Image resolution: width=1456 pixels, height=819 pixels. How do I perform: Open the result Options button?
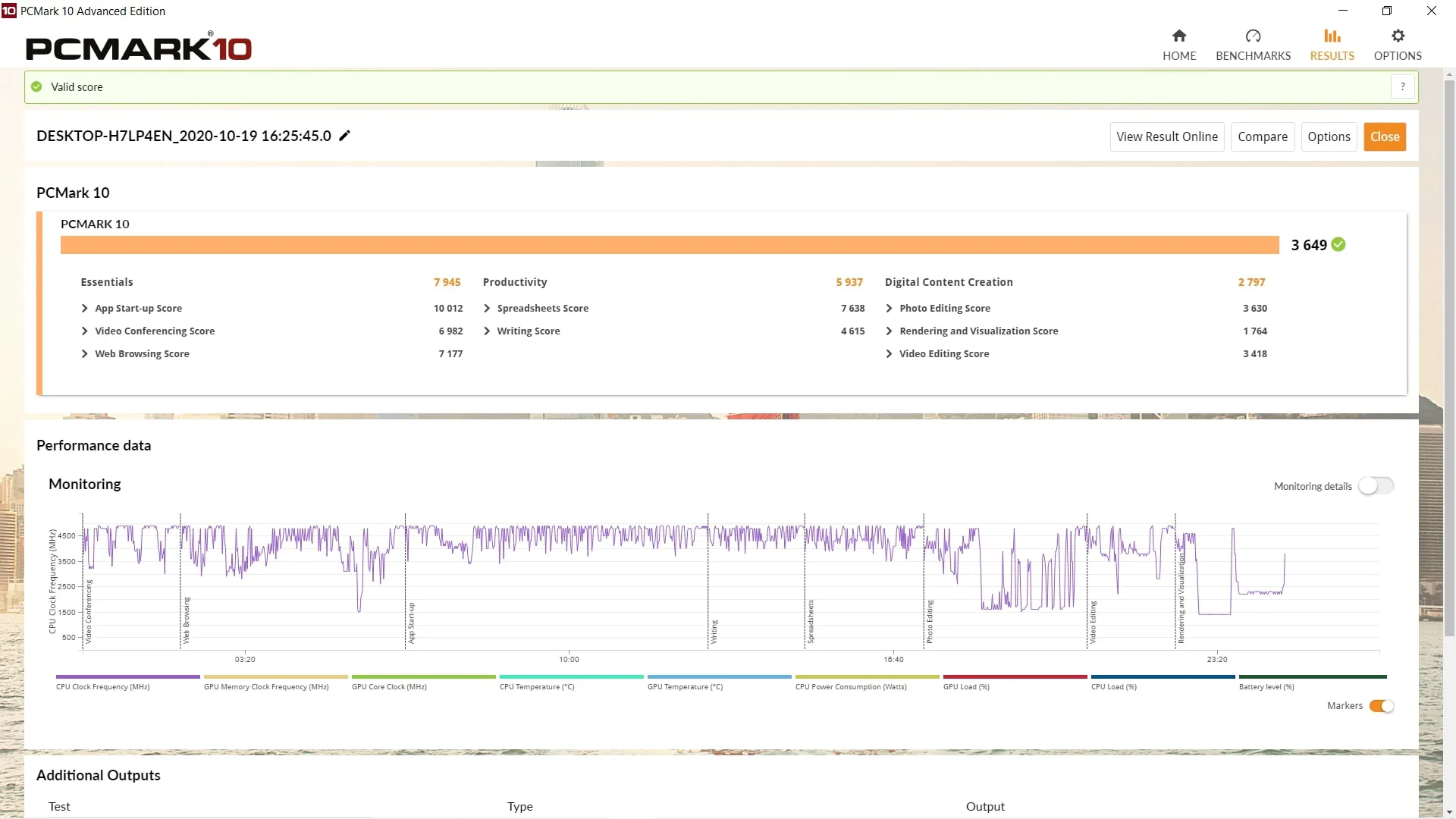pyautogui.click(x=1329, y=136)
